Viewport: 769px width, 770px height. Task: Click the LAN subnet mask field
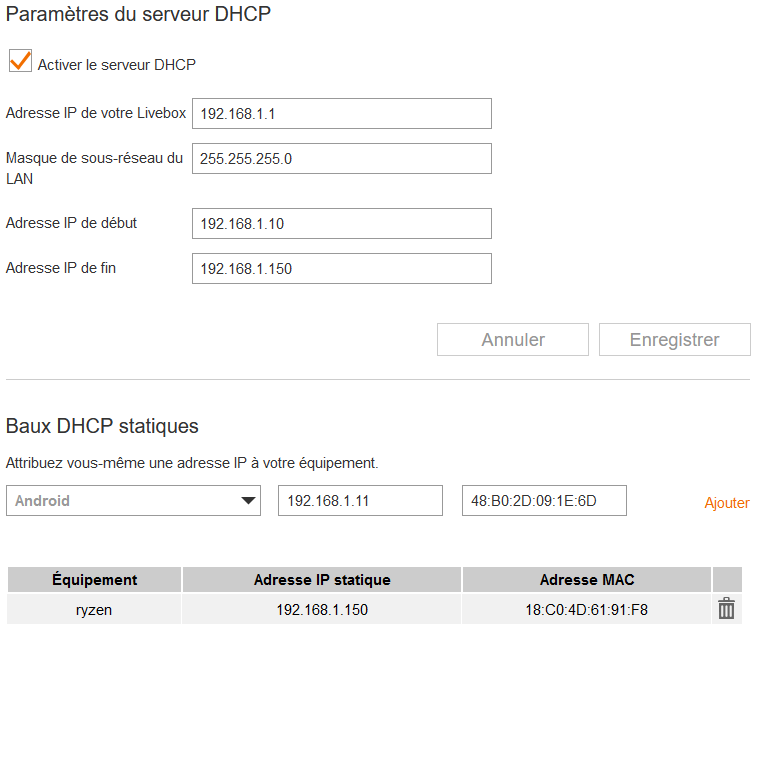click(x=341, y=159)
